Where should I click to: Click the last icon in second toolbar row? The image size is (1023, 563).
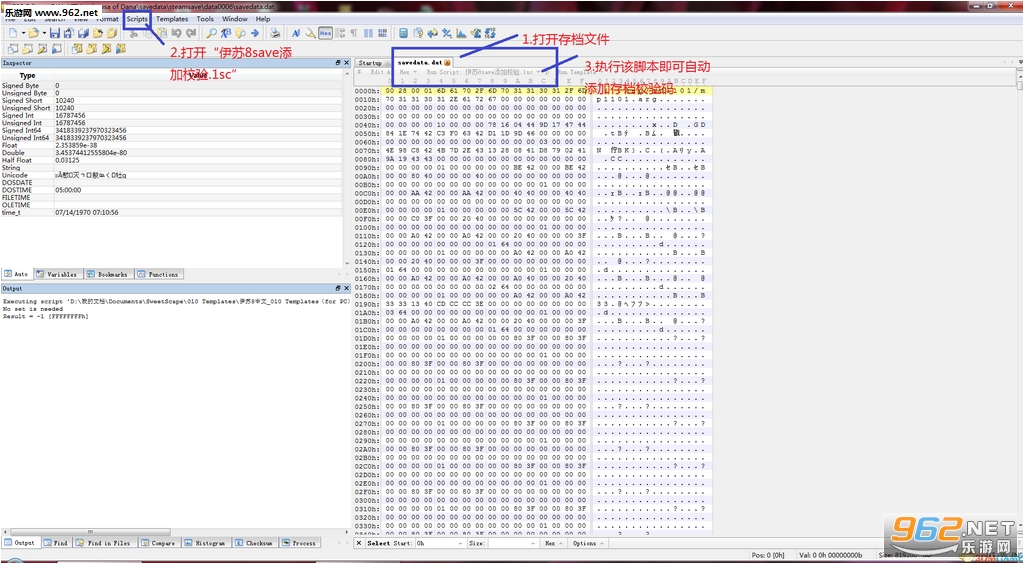coord(120,49)
